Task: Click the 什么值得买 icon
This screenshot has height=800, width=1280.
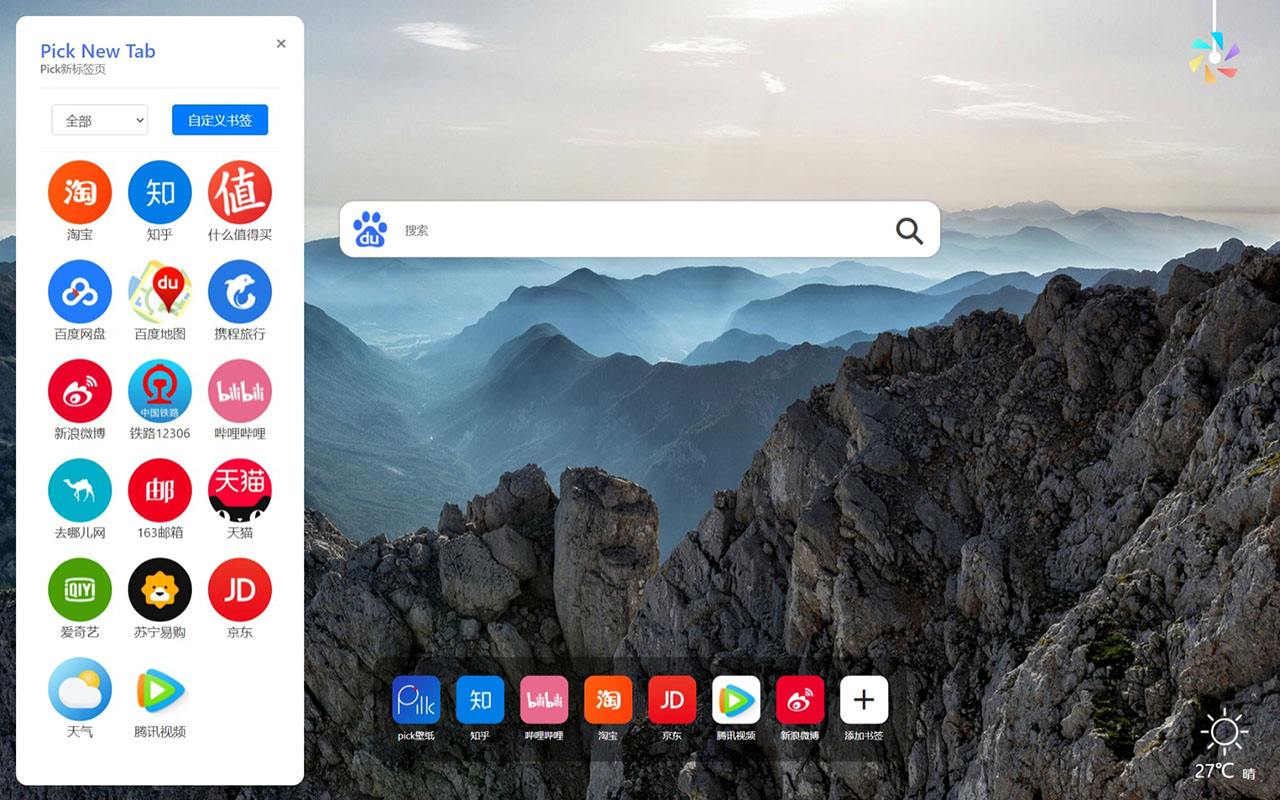Action: tap(240, 192)
